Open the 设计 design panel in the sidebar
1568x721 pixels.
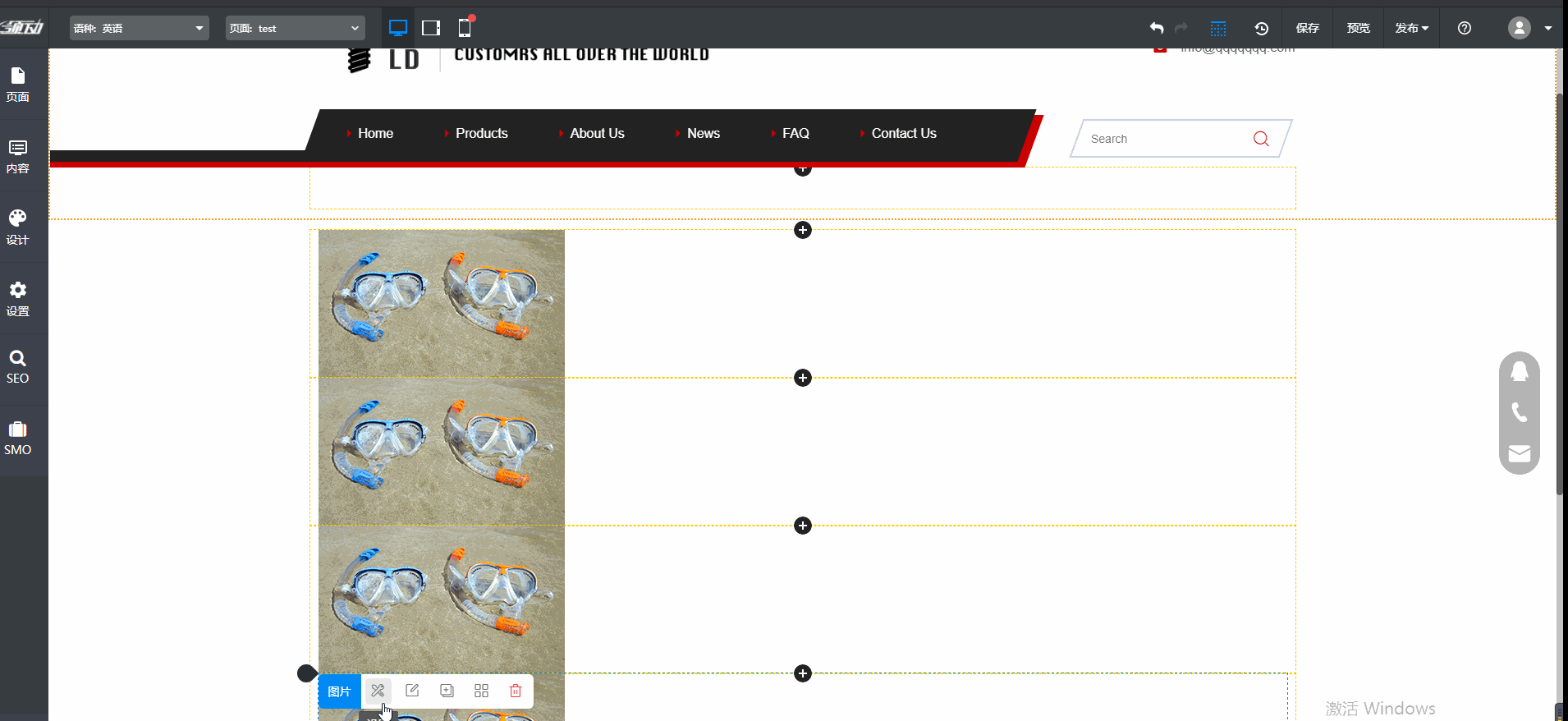[18, 227]
